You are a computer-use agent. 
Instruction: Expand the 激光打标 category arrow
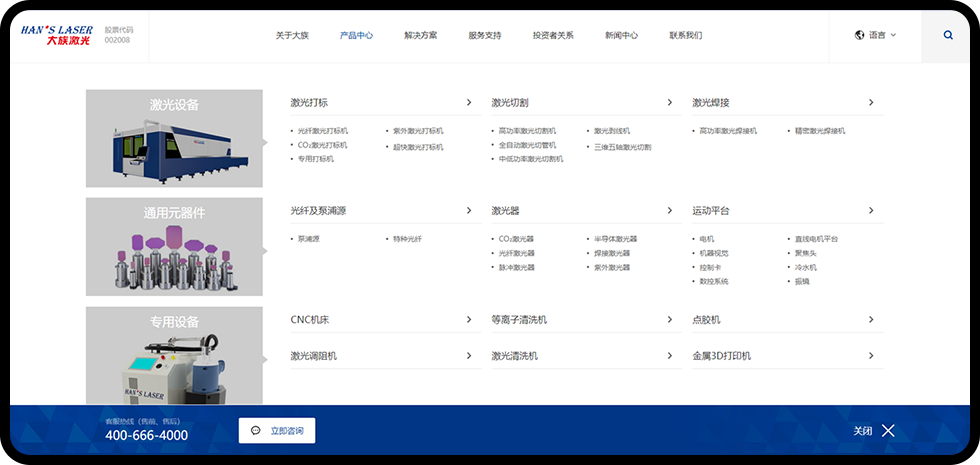tap(469, 102)
